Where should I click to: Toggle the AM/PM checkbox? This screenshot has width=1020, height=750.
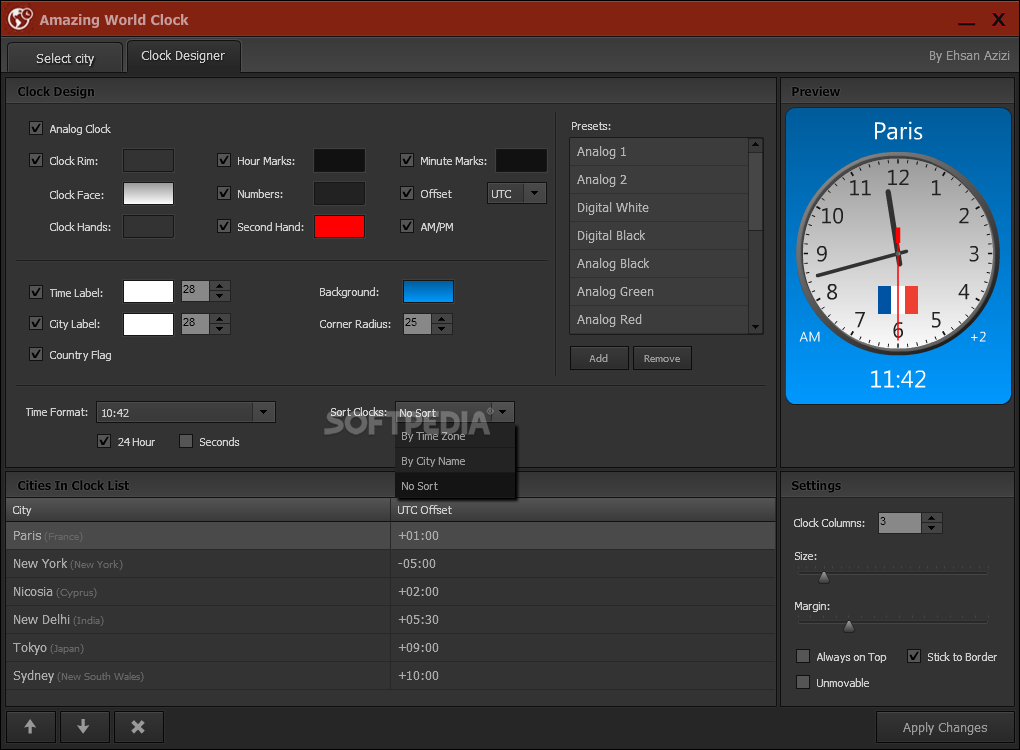click(407, 226)
